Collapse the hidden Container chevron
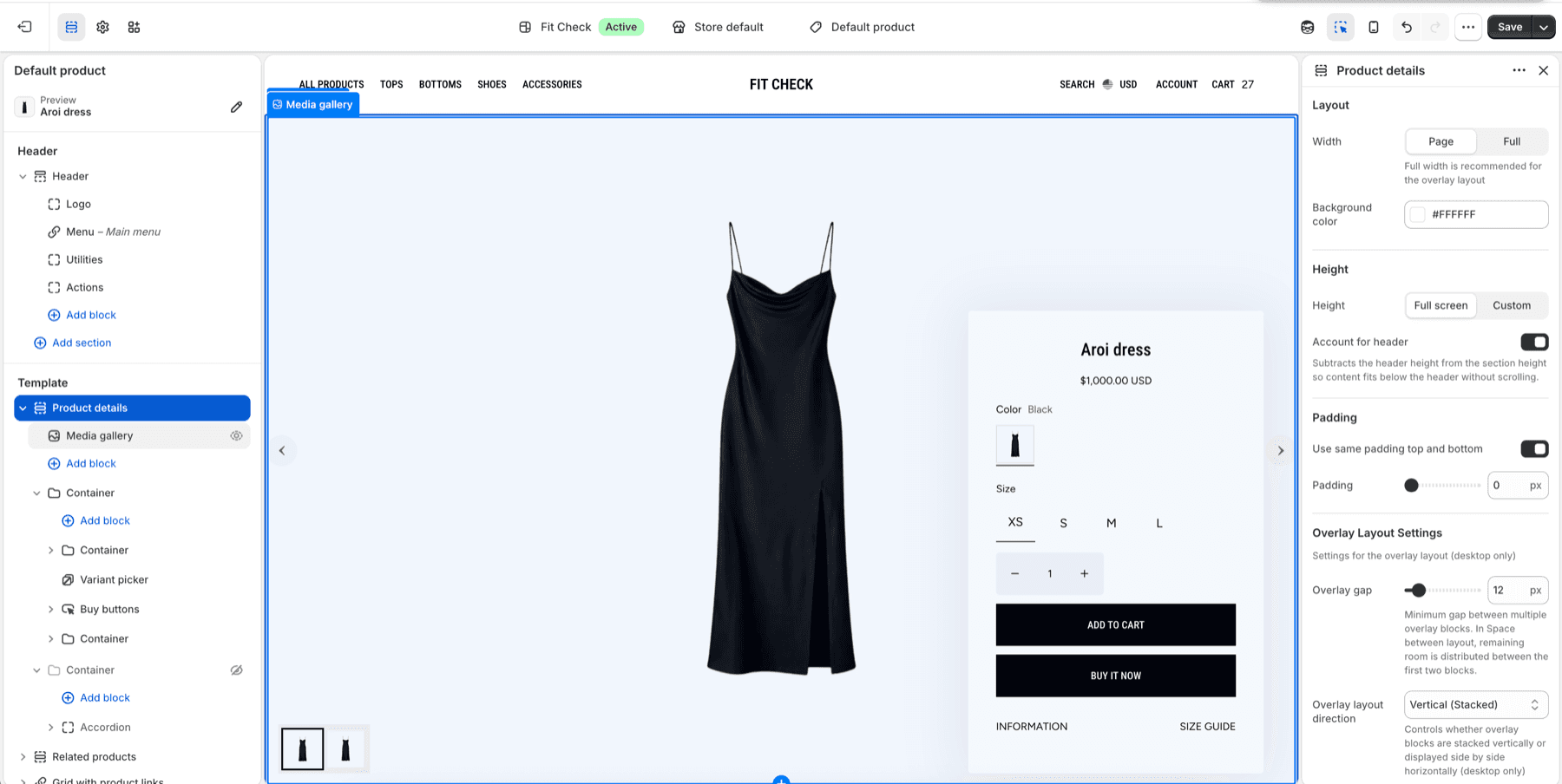The height and width of the screenshot is (784, 1562). pos(36,670)
